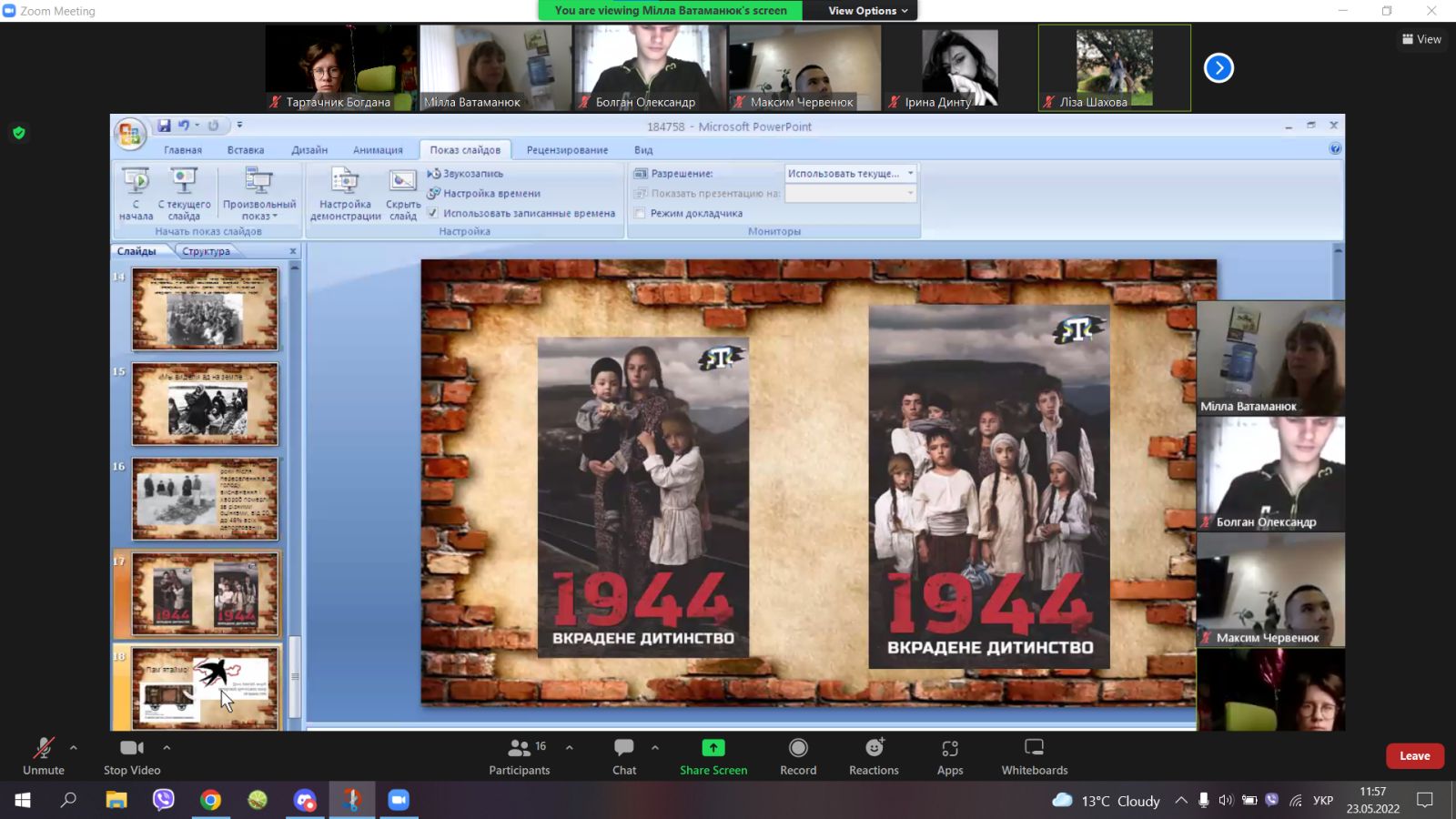Show next participants with blue arrow
Viewport: 1456px width, 819px height.
[x=1218, y=67]
